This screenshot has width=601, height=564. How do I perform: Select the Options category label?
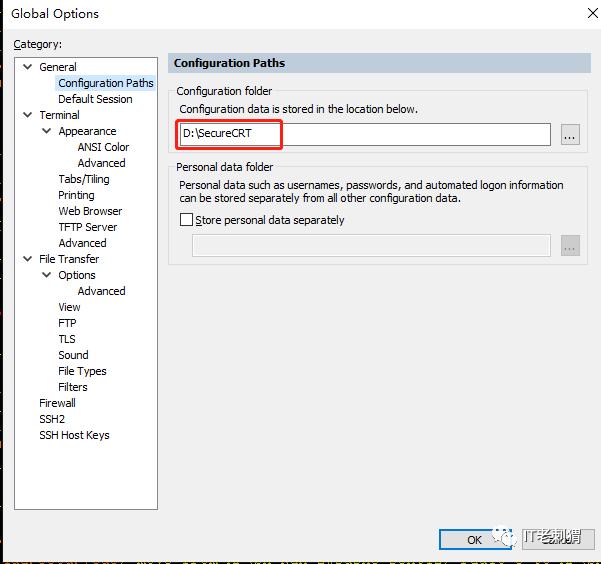77,275
